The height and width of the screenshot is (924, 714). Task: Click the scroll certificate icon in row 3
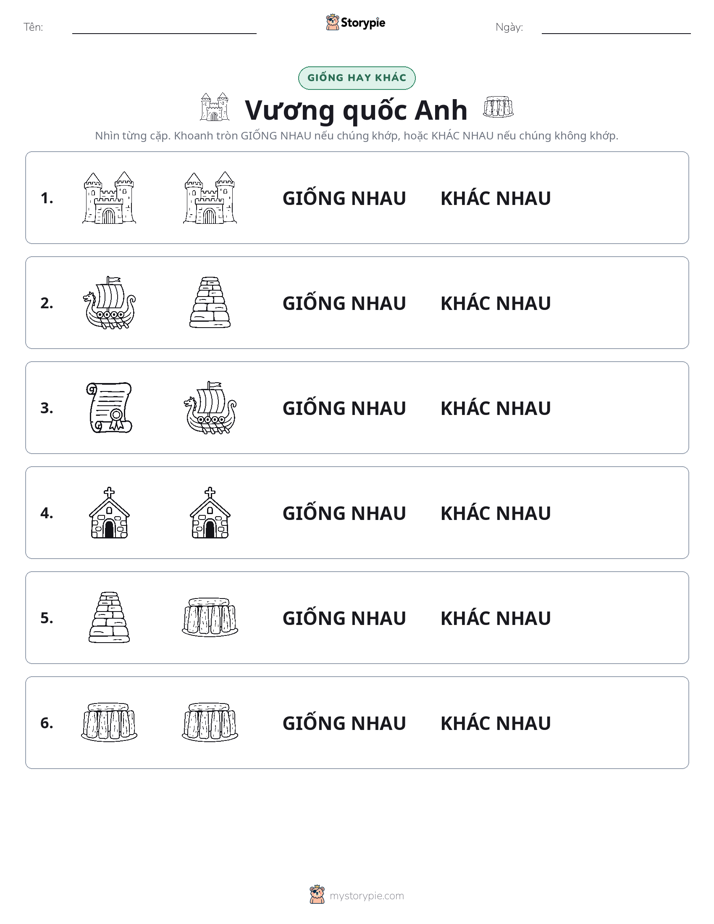pos(109,408)
